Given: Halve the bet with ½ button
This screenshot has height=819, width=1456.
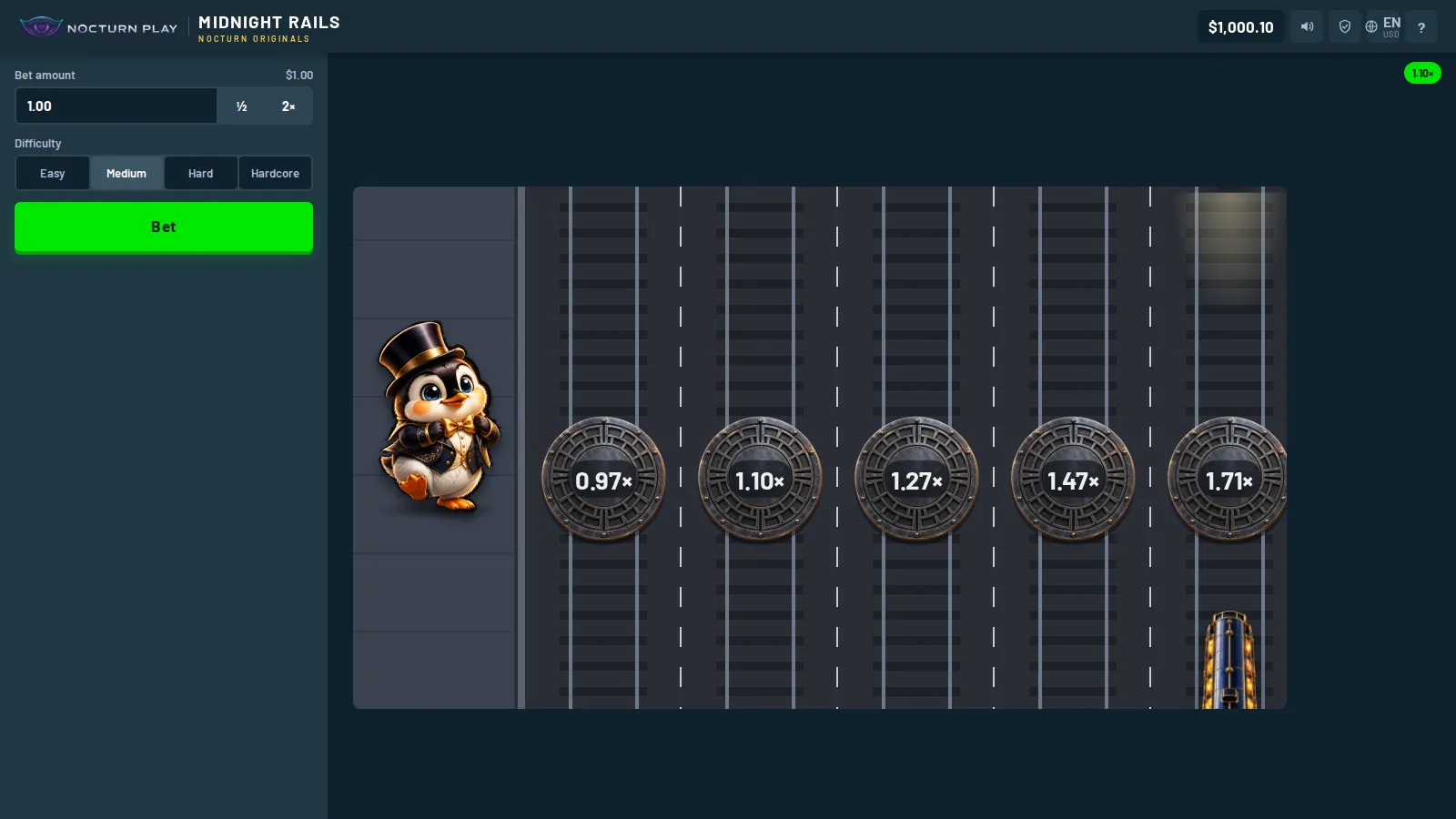Looking at the screenshot, I should 241,106.
